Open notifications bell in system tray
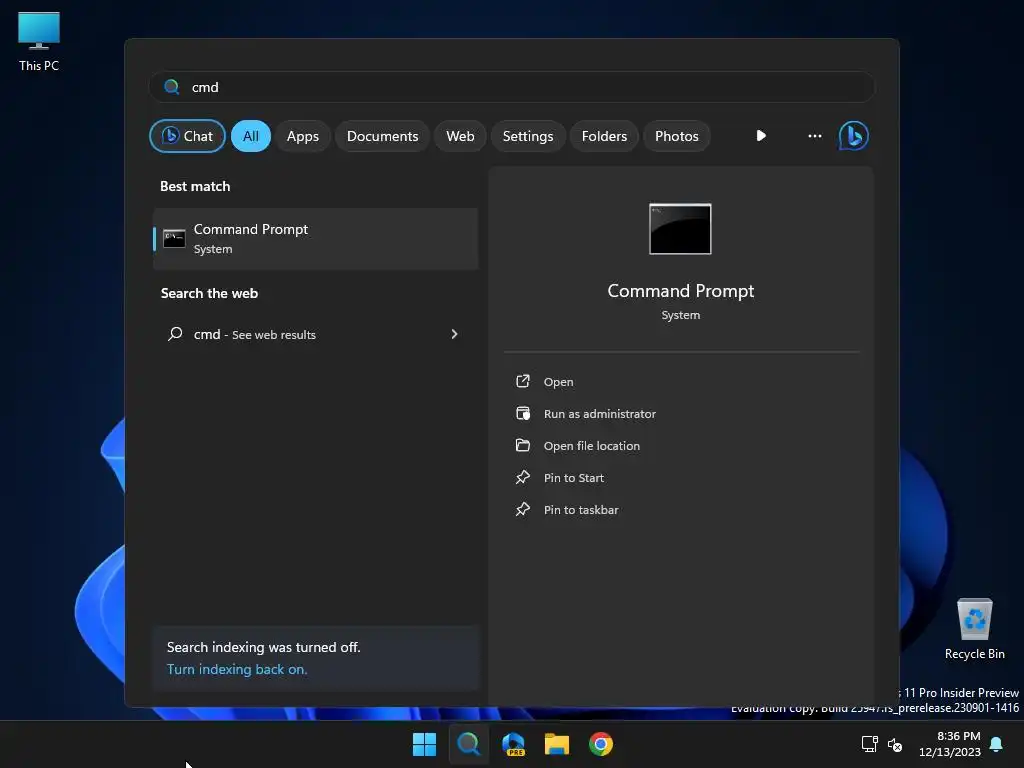The height and width of the screenshot is (768, 1024). coord(996,744)
